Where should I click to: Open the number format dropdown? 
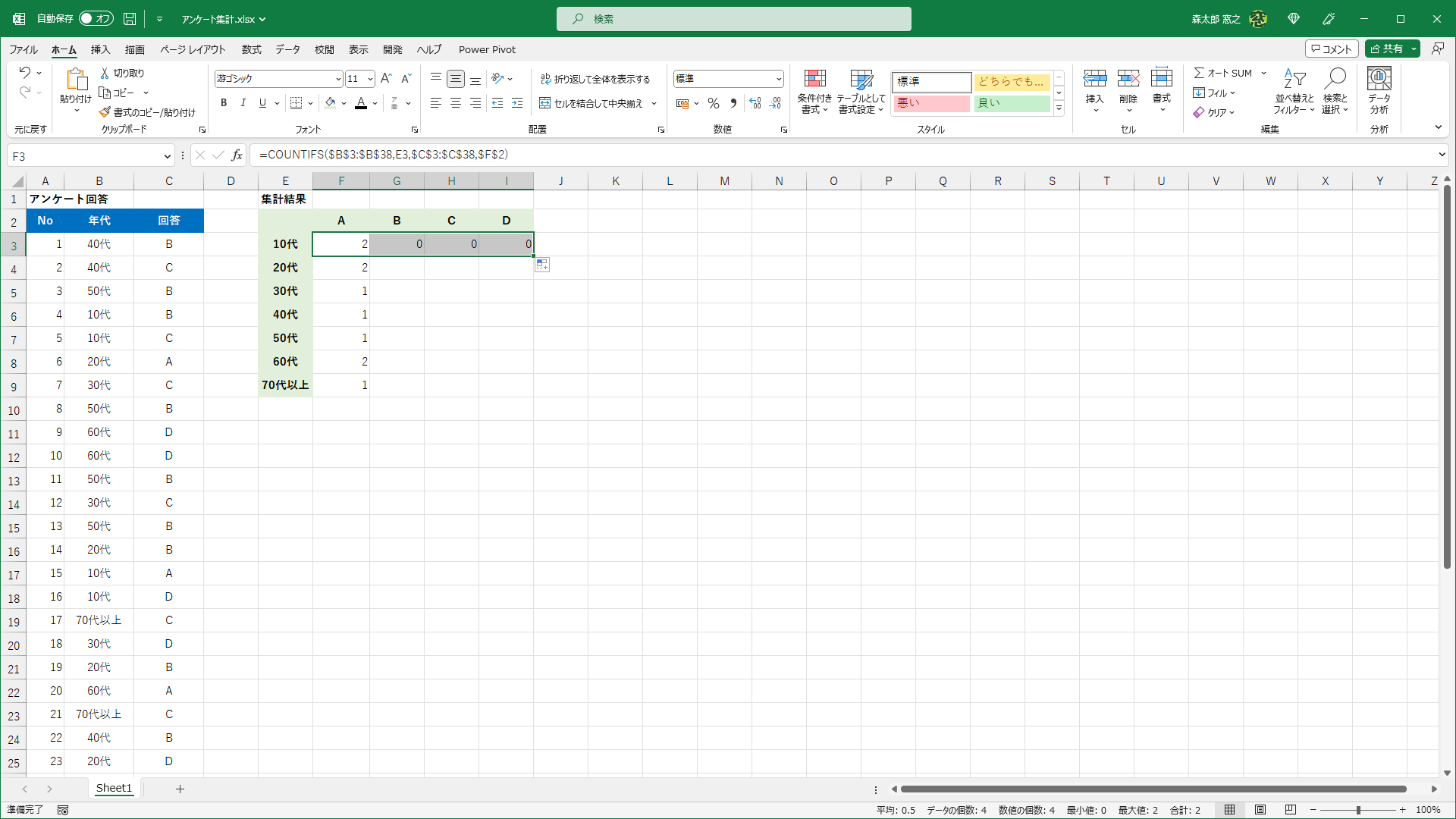778,79
